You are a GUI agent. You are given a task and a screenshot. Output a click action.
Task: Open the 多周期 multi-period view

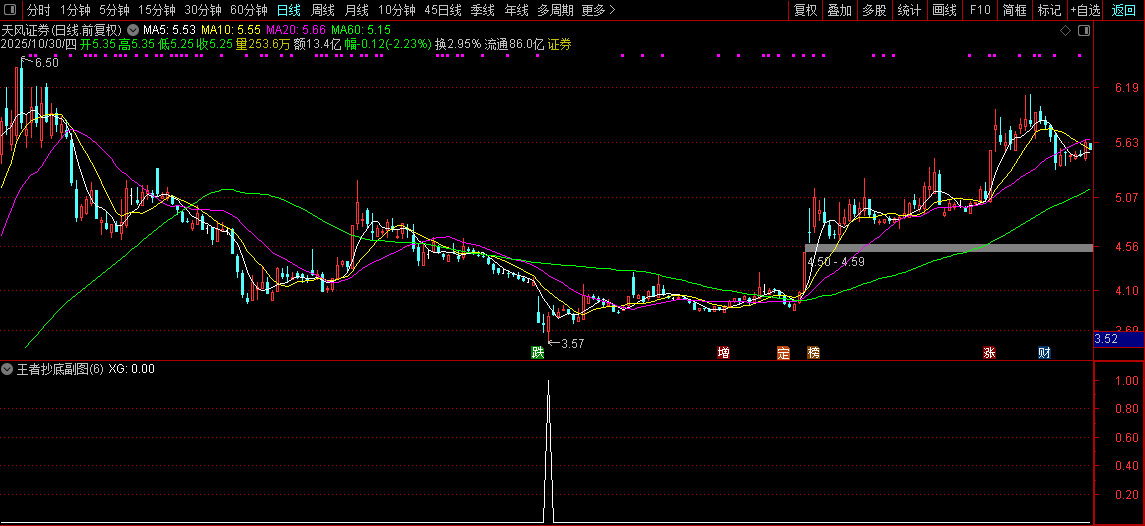[555, 10]
